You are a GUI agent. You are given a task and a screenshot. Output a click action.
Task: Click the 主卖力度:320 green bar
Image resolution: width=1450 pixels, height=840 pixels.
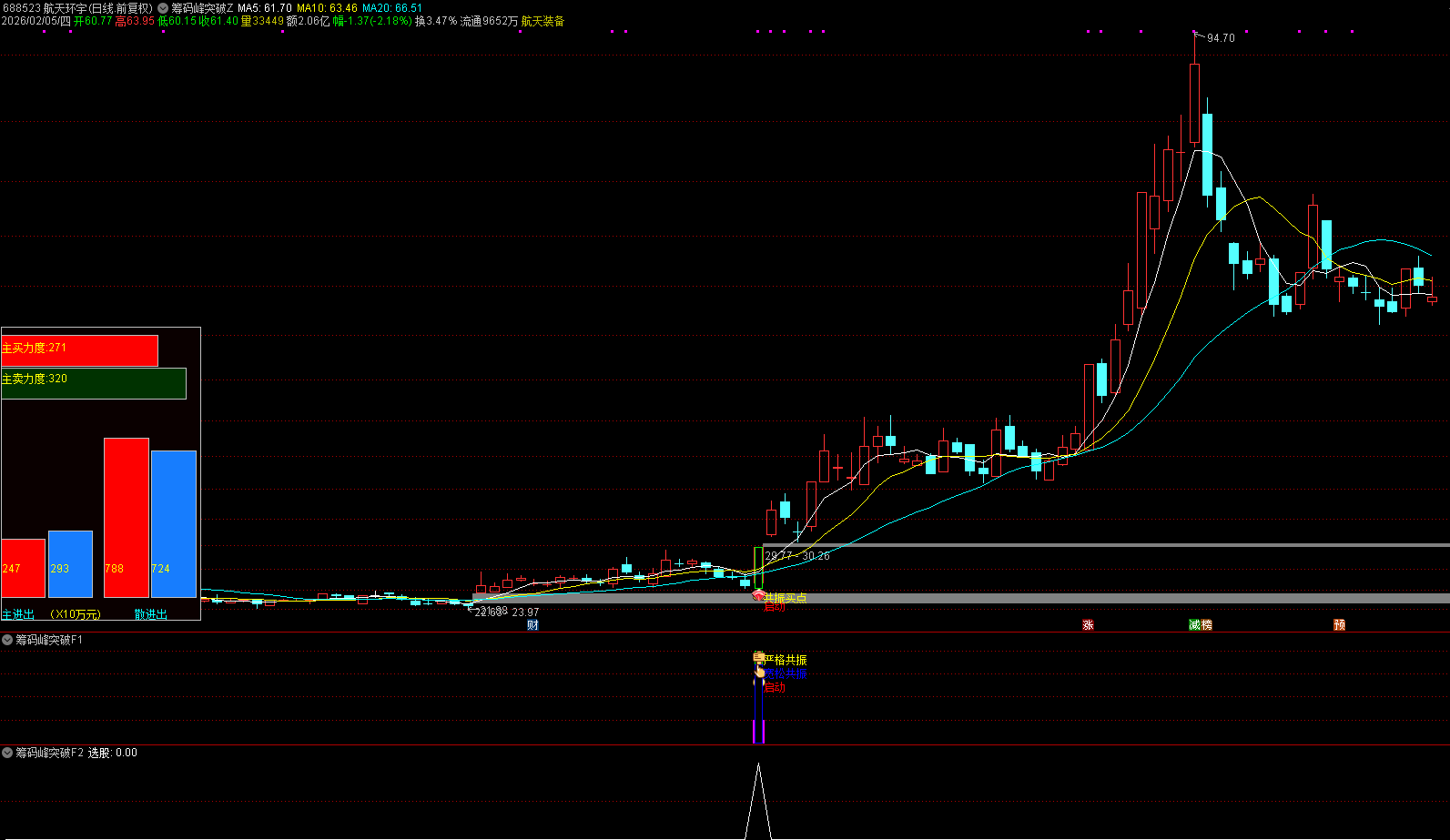click(94, 383)
